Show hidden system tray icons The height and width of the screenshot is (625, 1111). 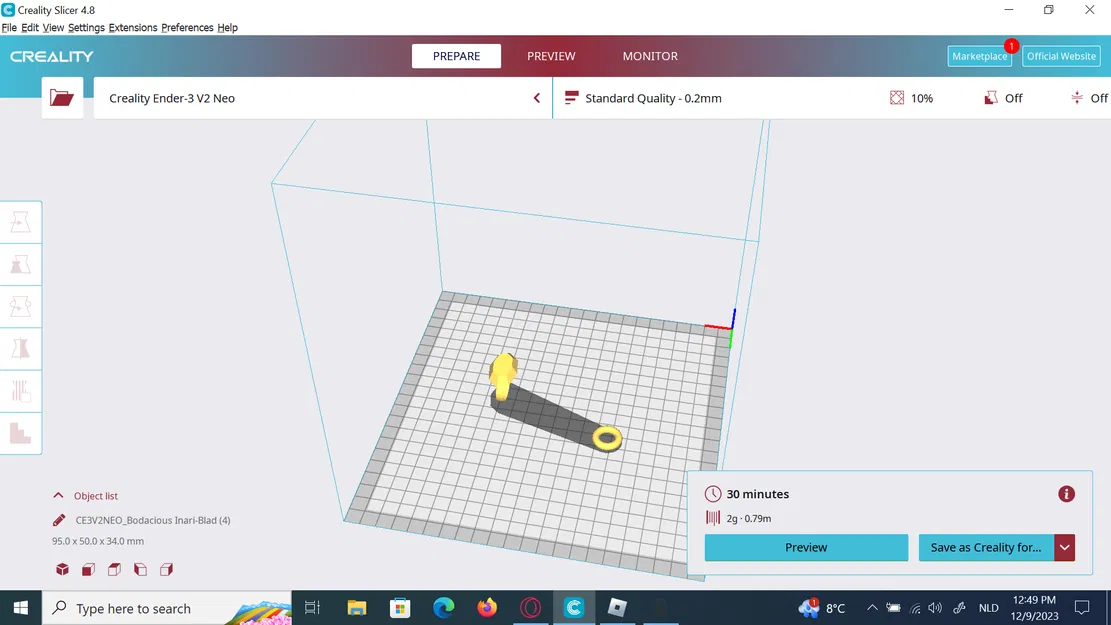[872, 608]
